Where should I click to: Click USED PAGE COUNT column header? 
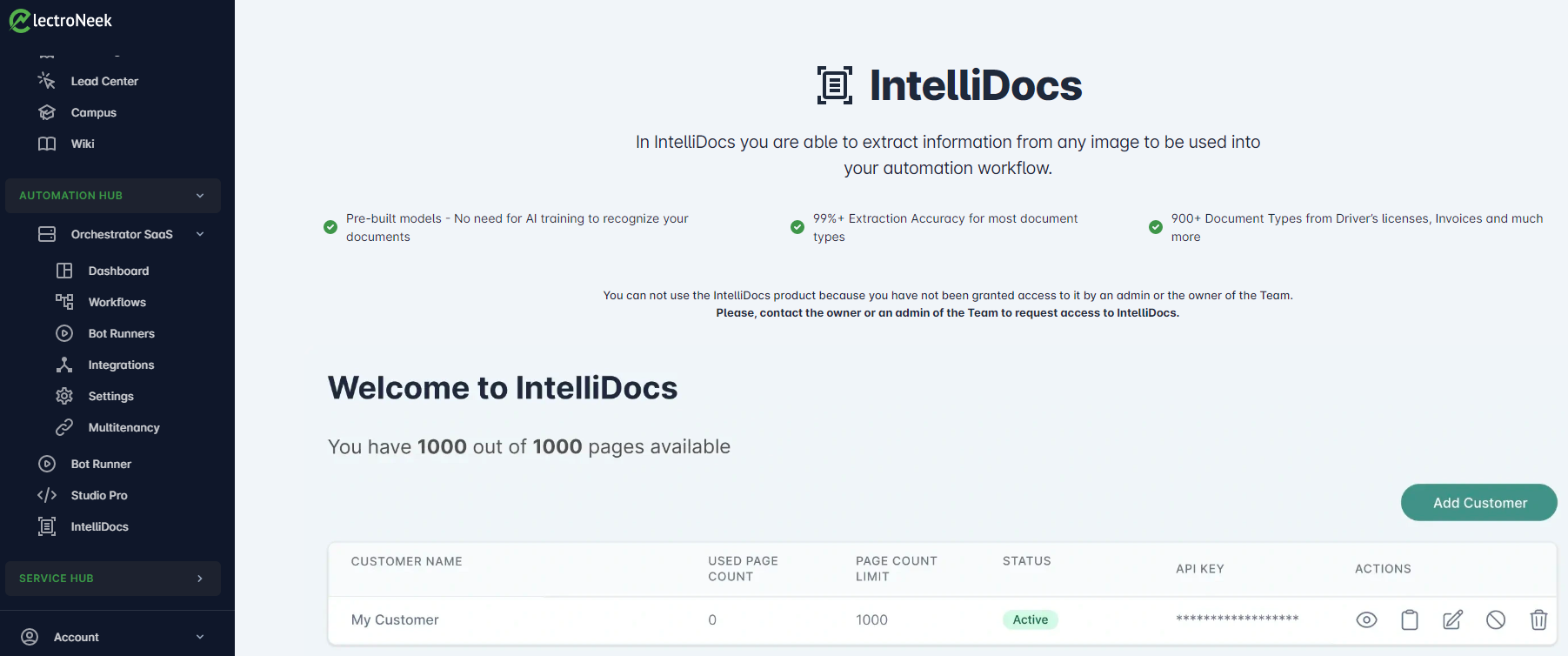coord(744,569)
